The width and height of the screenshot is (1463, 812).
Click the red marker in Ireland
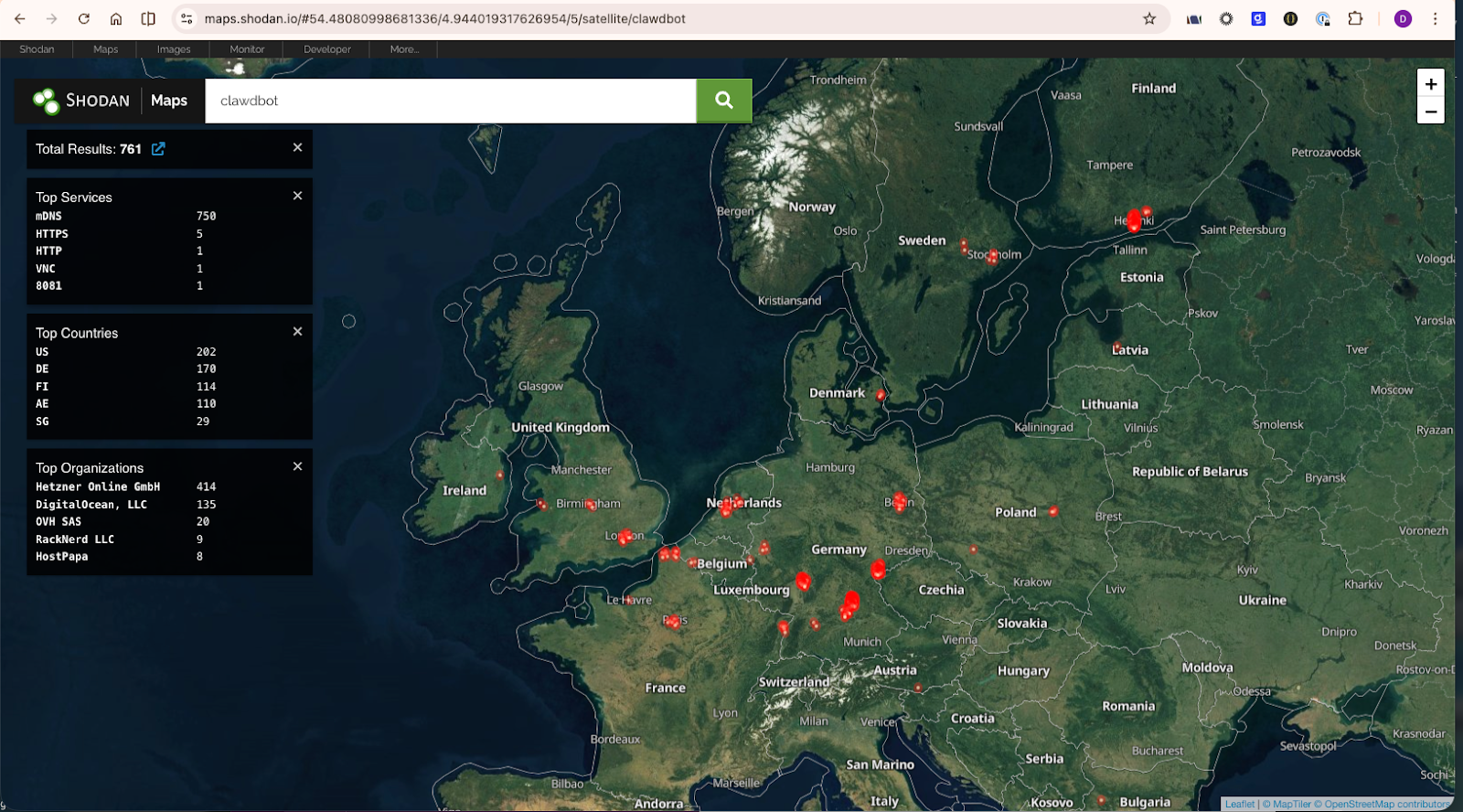(499, 475)
